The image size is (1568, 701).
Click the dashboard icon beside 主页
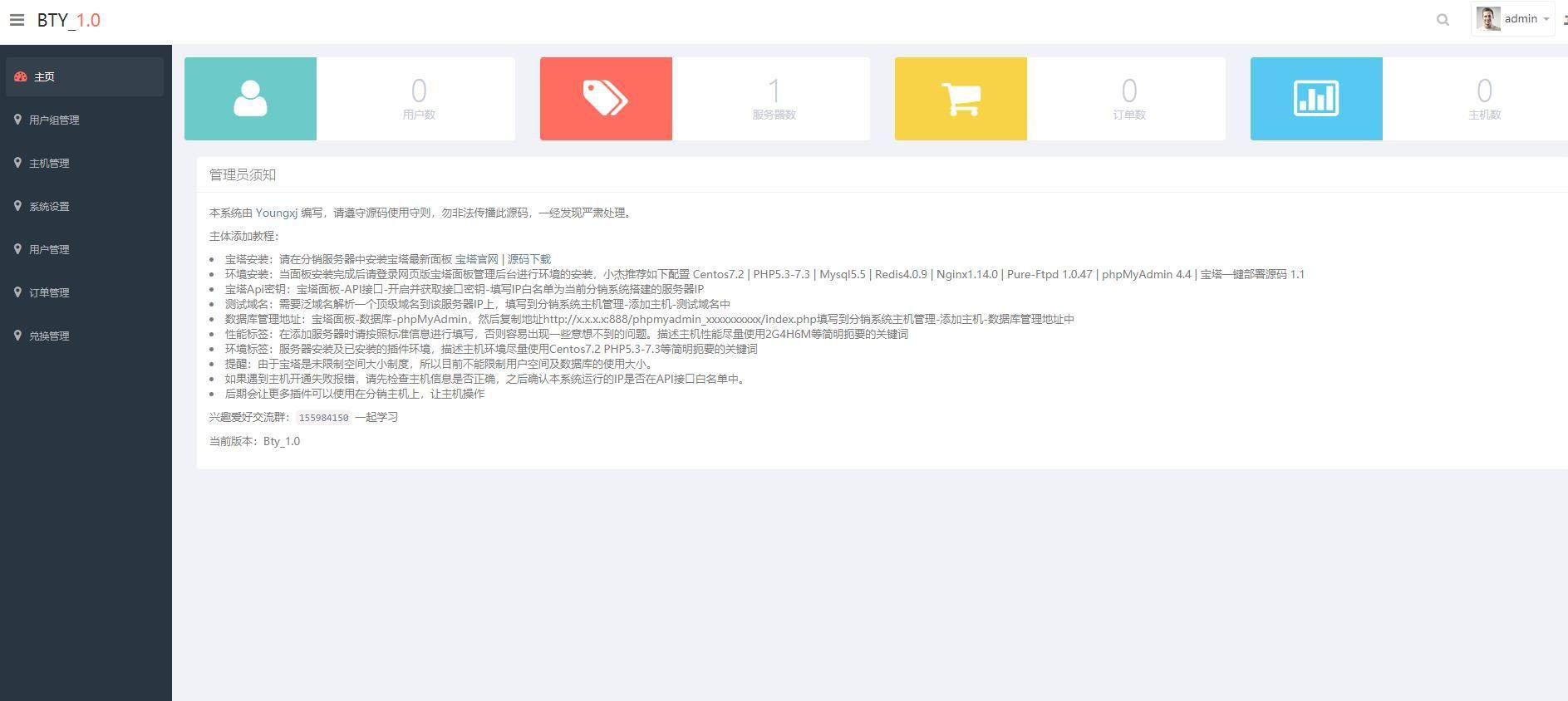pyautogui.click(x=21, y=76)
